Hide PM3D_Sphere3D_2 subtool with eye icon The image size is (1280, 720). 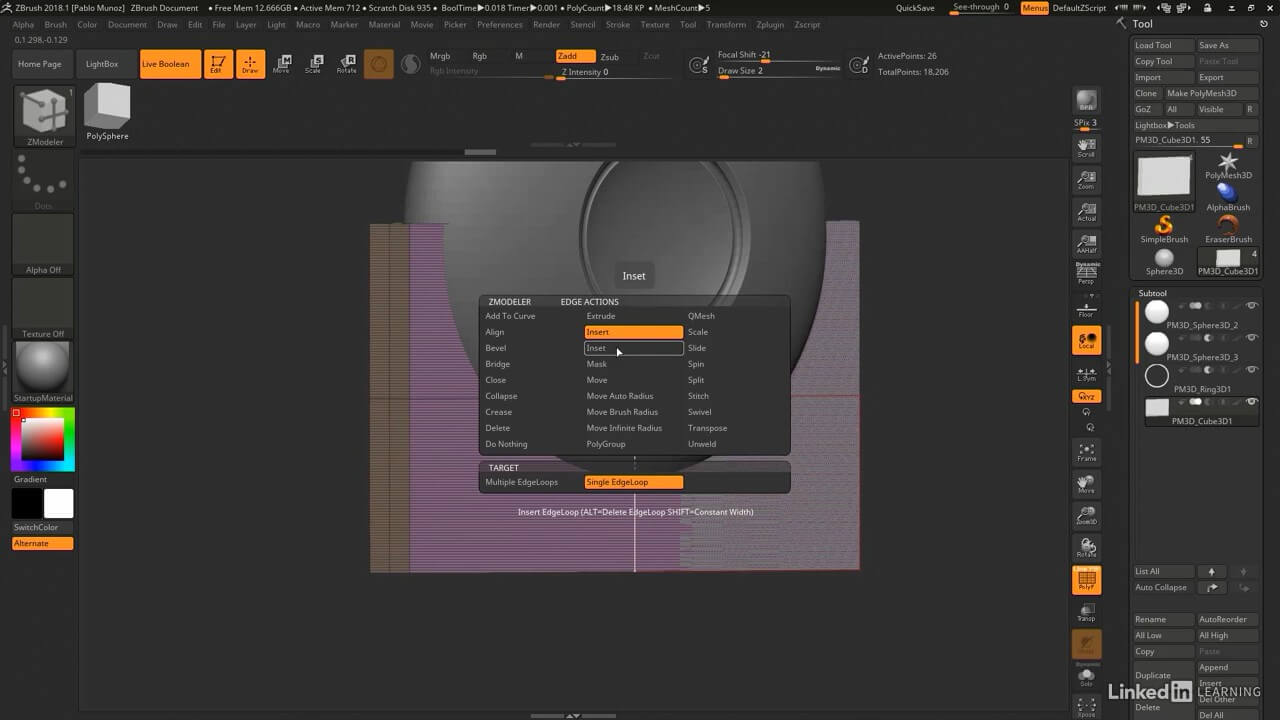(x=1251, y=306)
